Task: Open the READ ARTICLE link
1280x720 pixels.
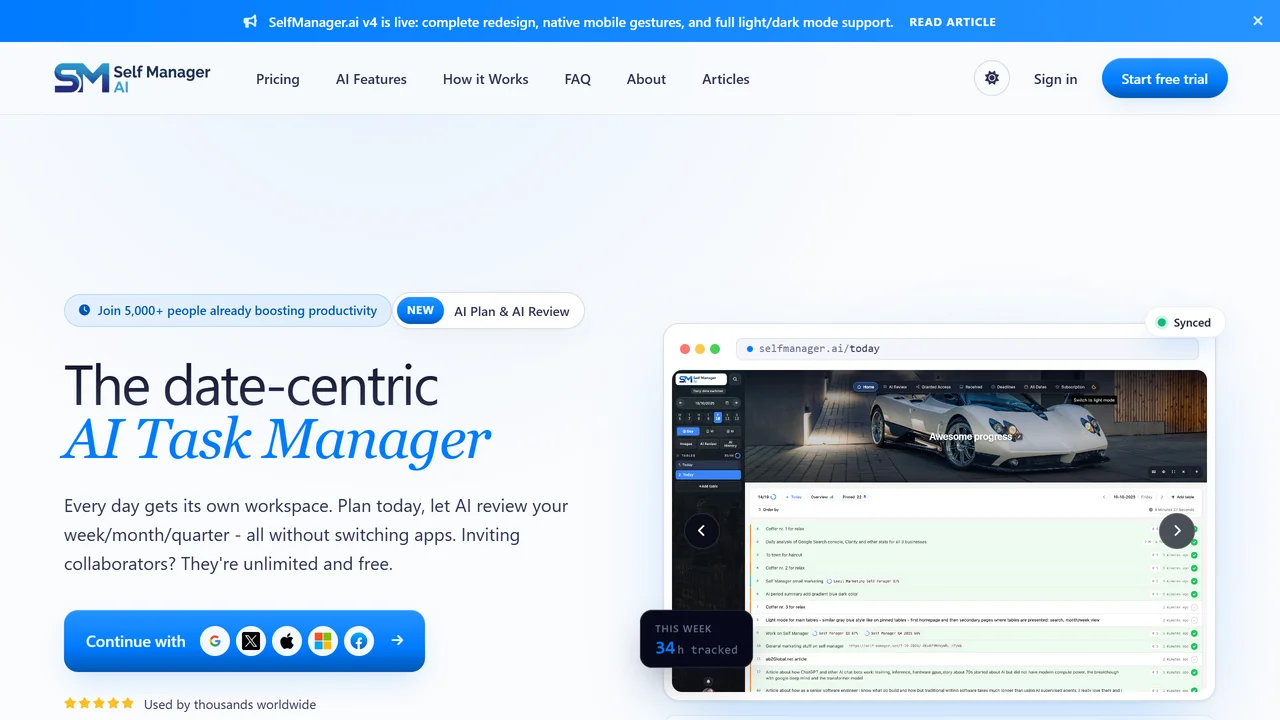Action: (x=952, y=22)
